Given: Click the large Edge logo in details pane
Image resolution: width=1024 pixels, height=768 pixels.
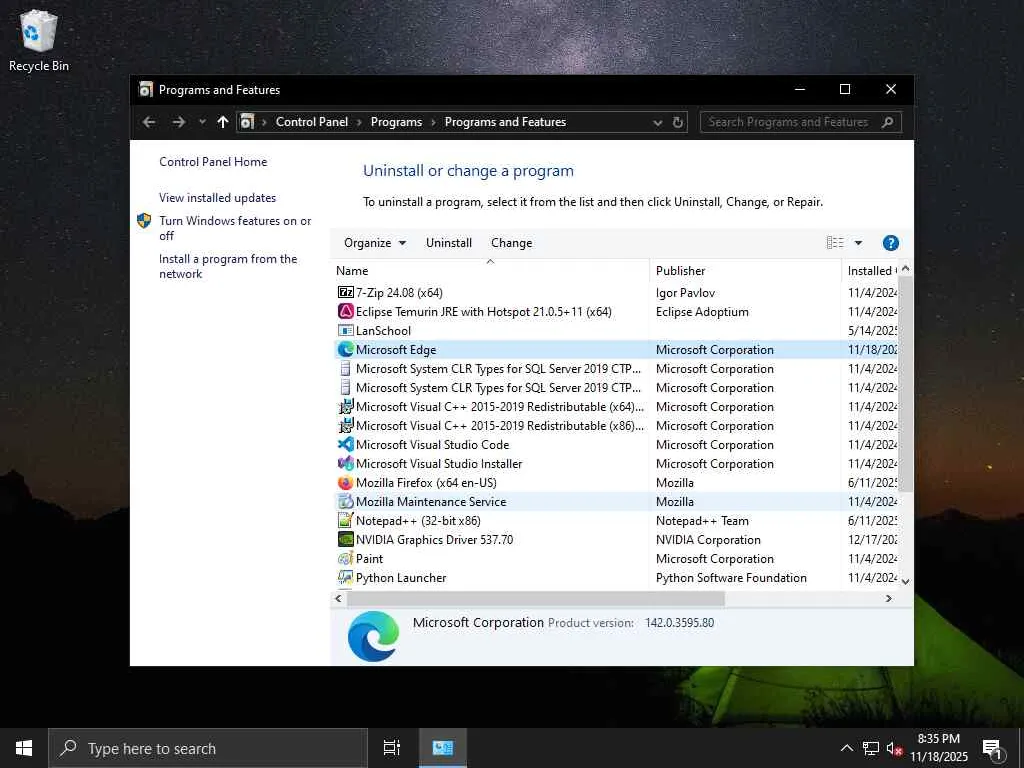Looking at the screenshot, I should click(374, 636).
